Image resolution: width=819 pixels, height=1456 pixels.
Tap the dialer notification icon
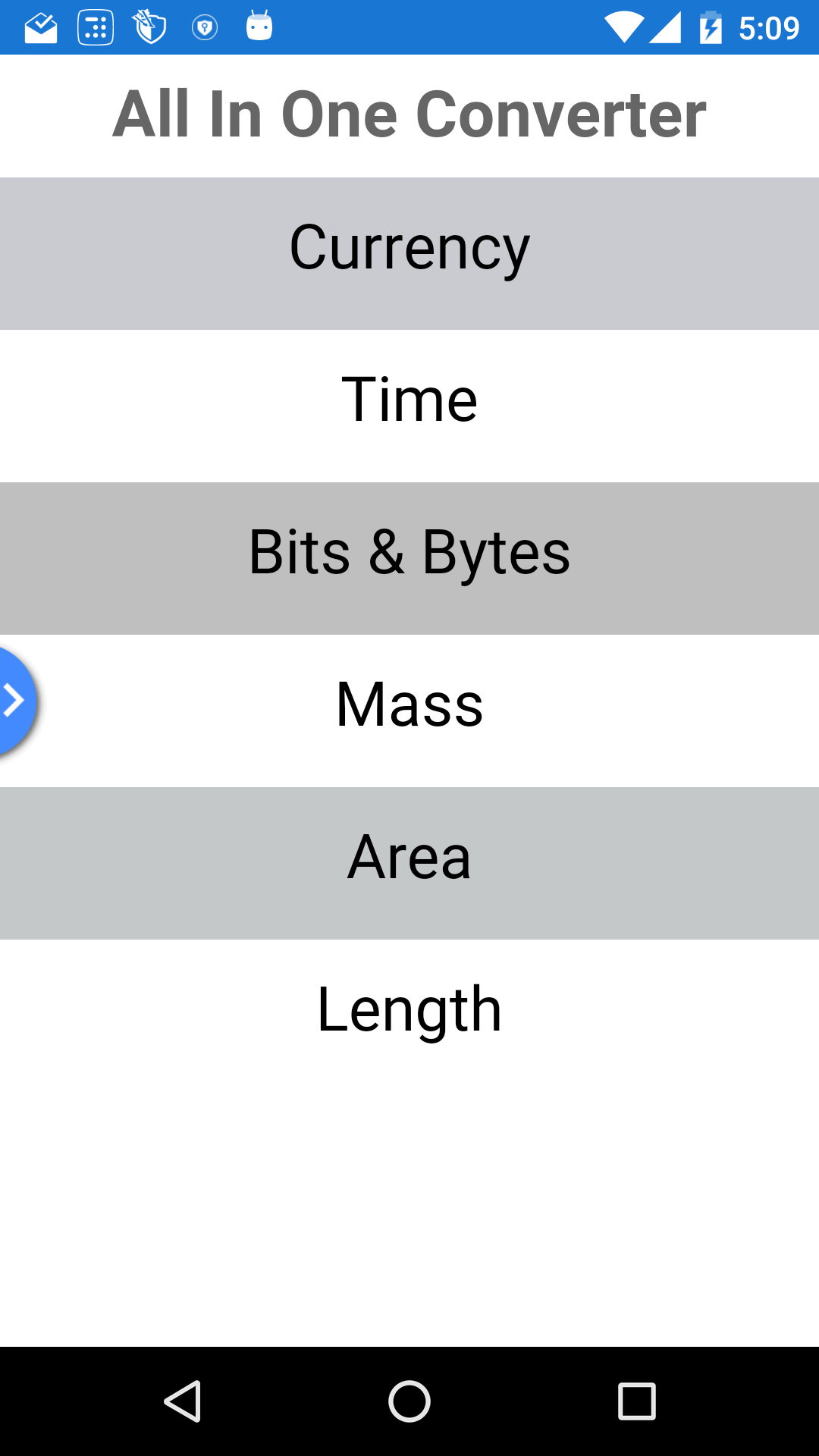point(96,27)
